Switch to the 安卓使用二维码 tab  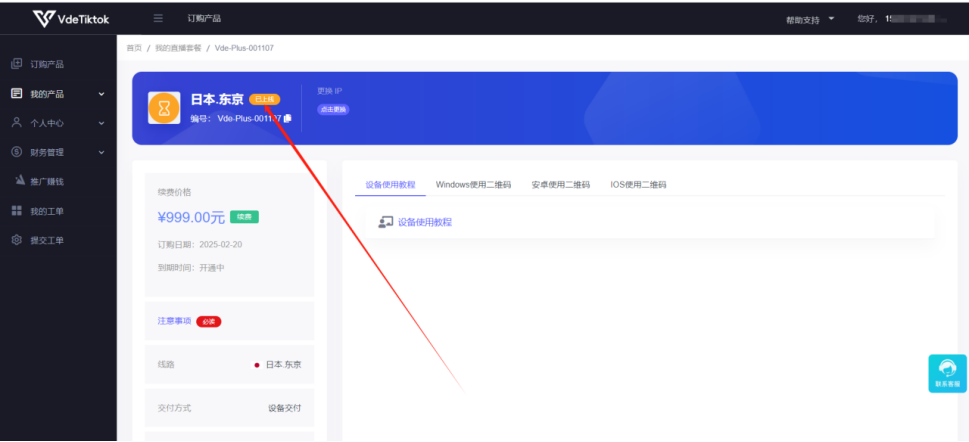[560, 185]
